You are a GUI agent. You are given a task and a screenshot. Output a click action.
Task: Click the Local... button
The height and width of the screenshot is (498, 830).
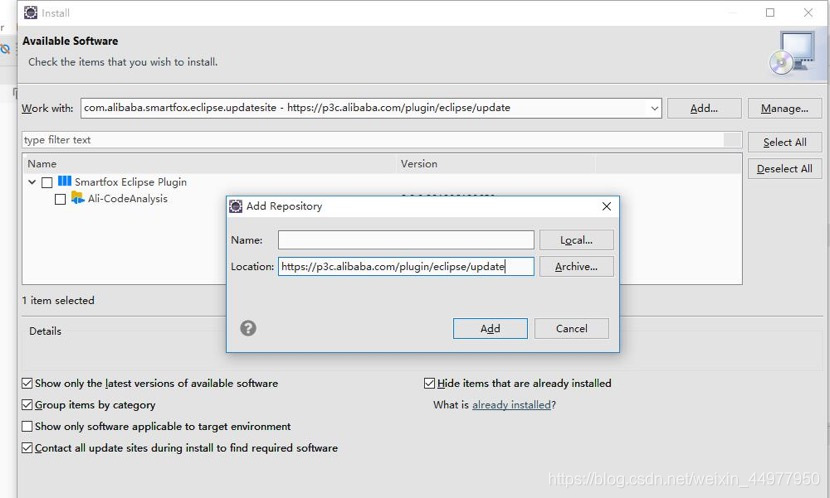click(576, 240)
